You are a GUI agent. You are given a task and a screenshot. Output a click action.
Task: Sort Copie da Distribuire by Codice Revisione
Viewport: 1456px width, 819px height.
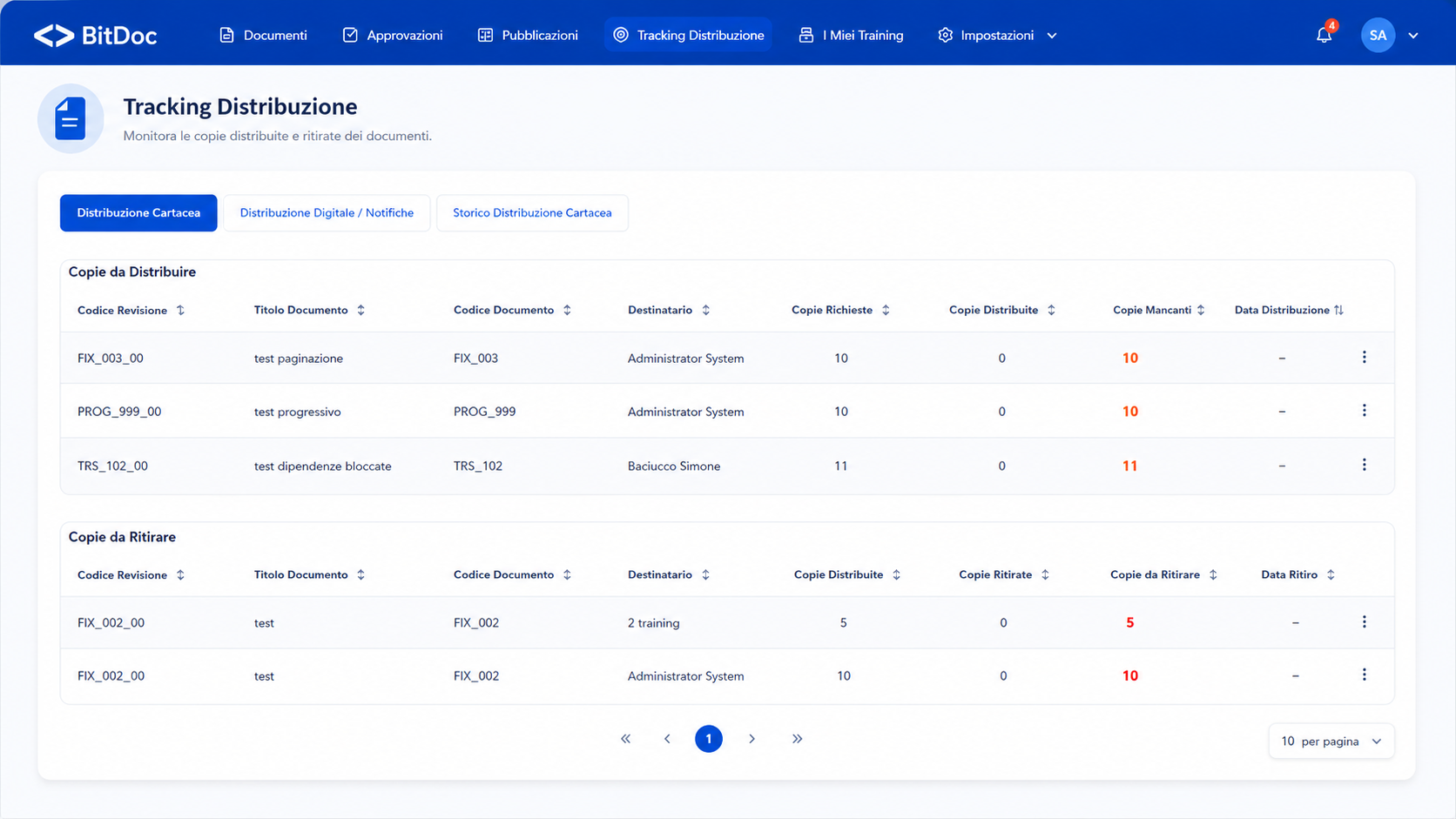click(180, 311)
